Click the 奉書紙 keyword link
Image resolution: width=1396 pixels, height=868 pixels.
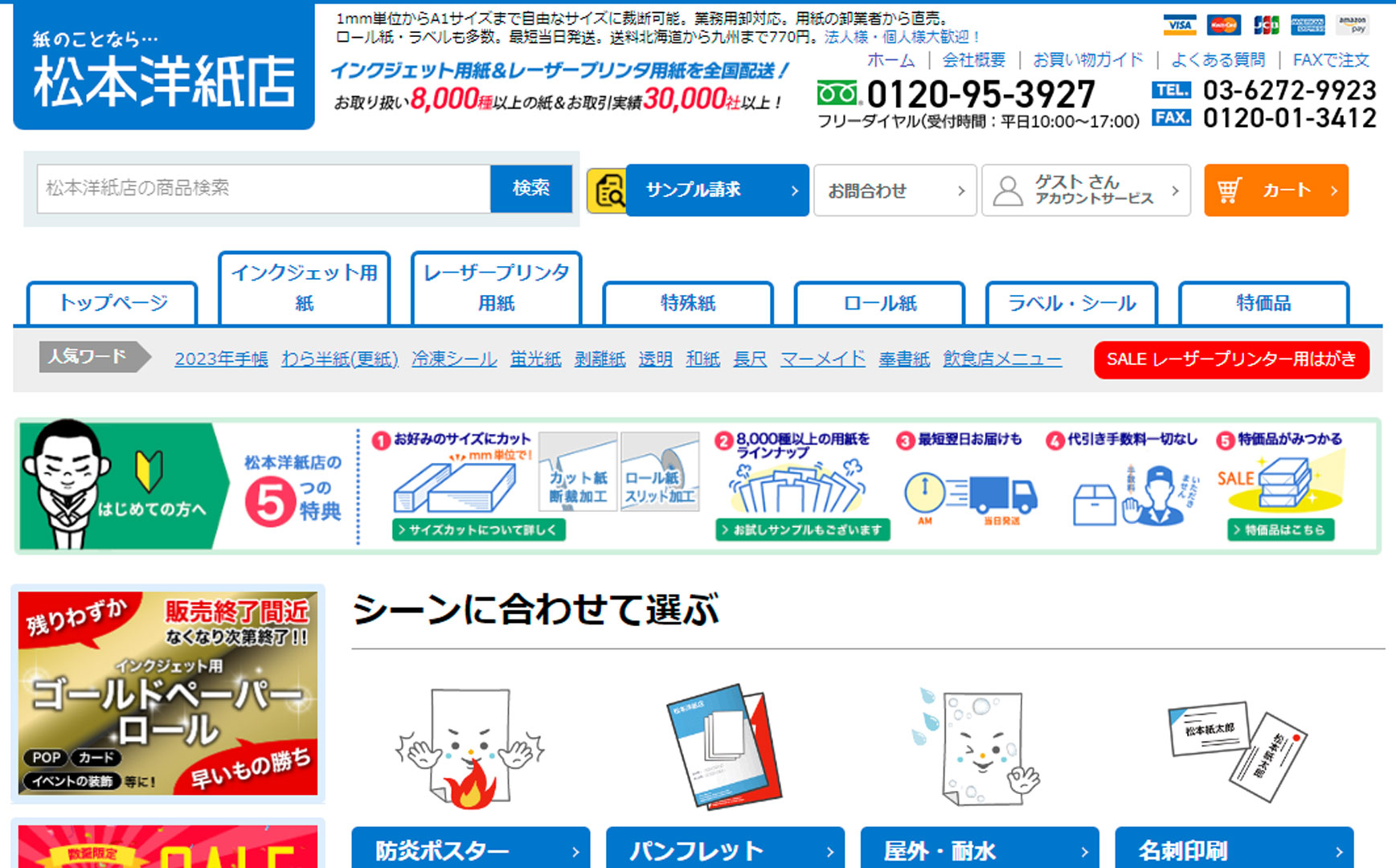[904, 359]
